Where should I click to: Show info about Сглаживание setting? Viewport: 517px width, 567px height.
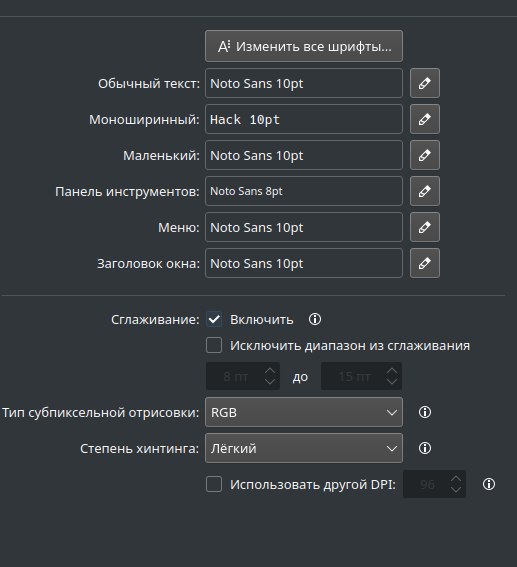315,319
